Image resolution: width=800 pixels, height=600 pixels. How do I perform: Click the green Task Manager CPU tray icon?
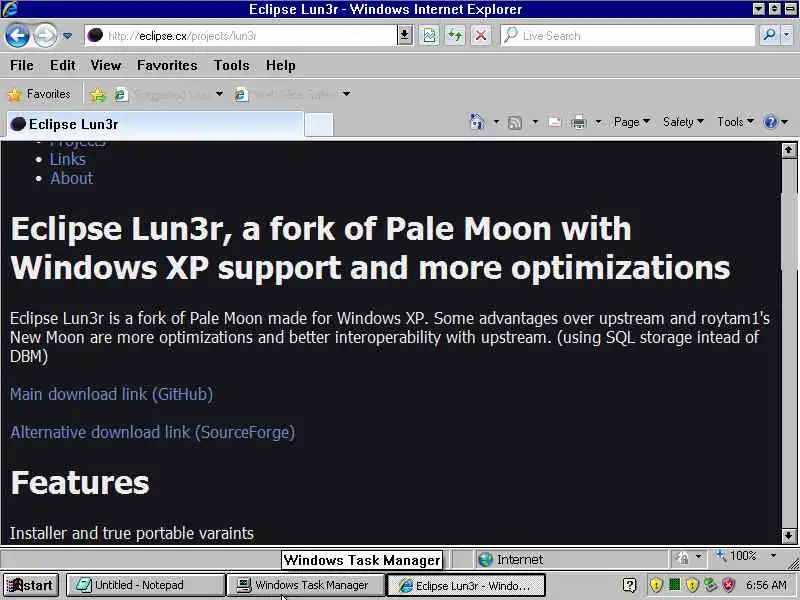click(x=674, y=584)
